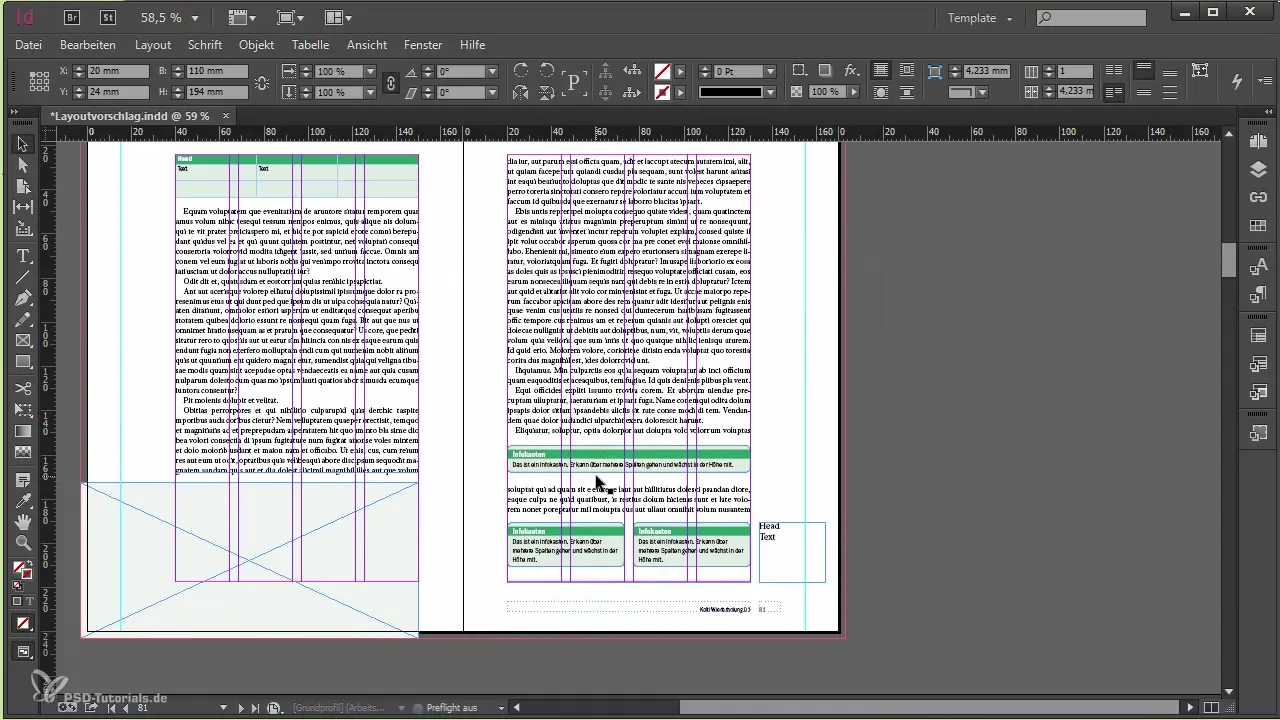Toggle constrain proportions for scaling link
Screen dimensions: 1280x720
click(391, 82)
